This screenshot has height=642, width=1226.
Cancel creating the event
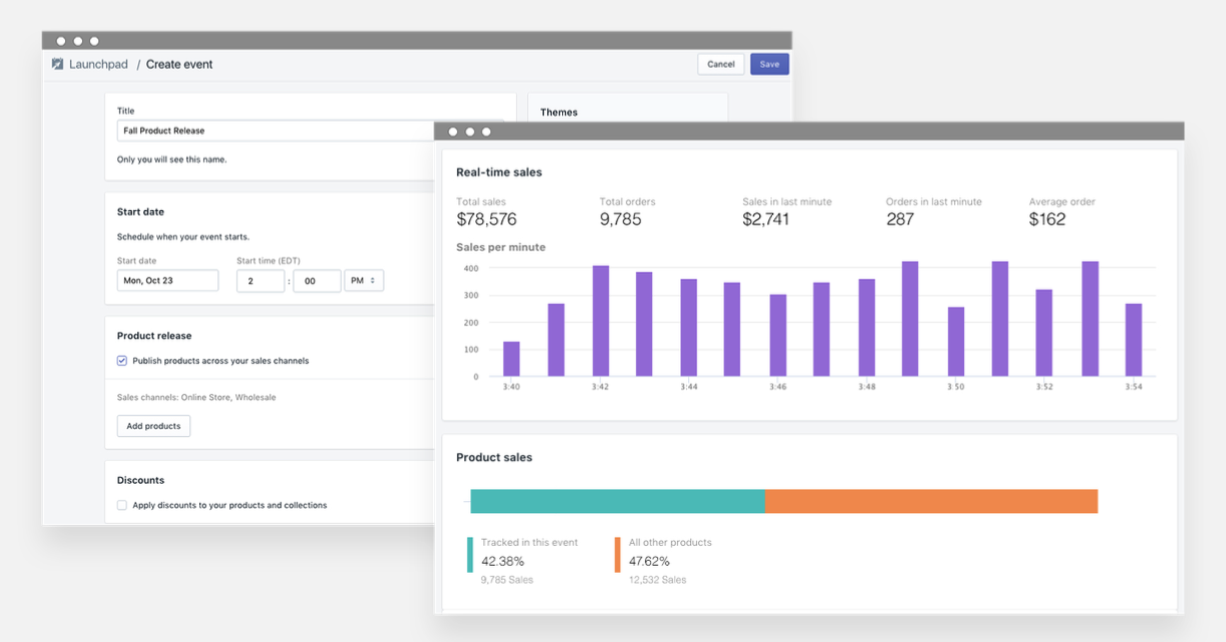(721, 63)
